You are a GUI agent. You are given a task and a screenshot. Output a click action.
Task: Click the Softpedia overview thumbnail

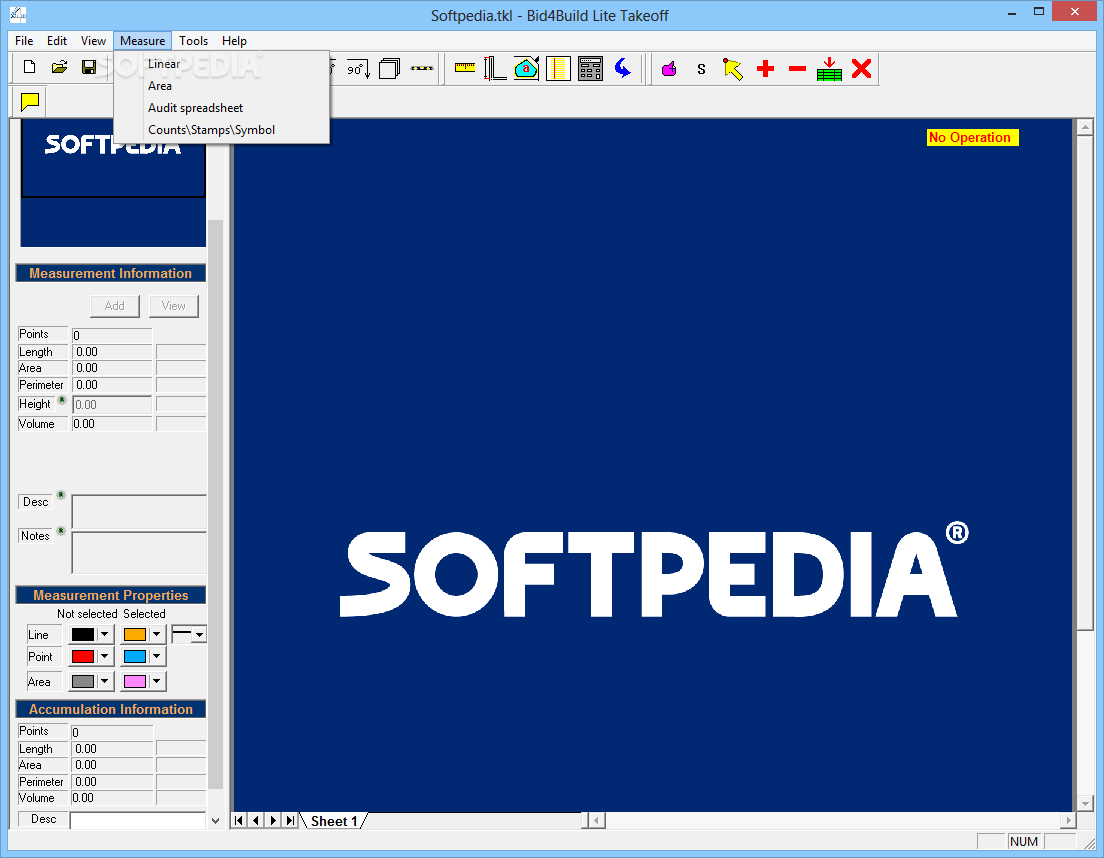[113, 183]
